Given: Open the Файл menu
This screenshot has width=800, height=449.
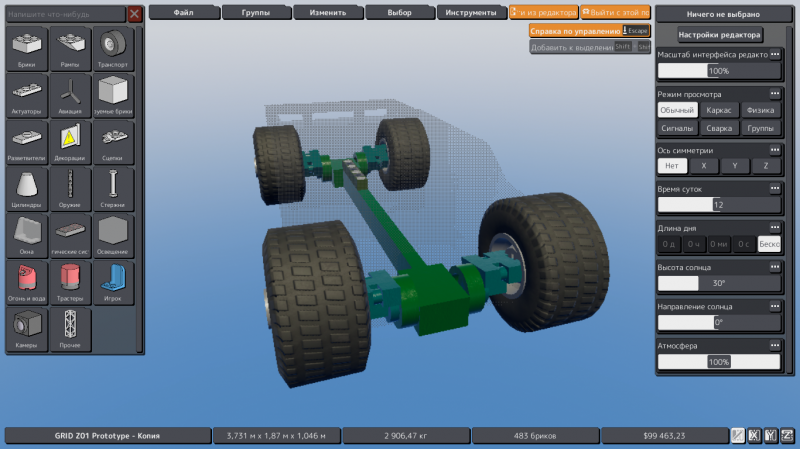Looking at the screenshot, I should pos(184,12).
